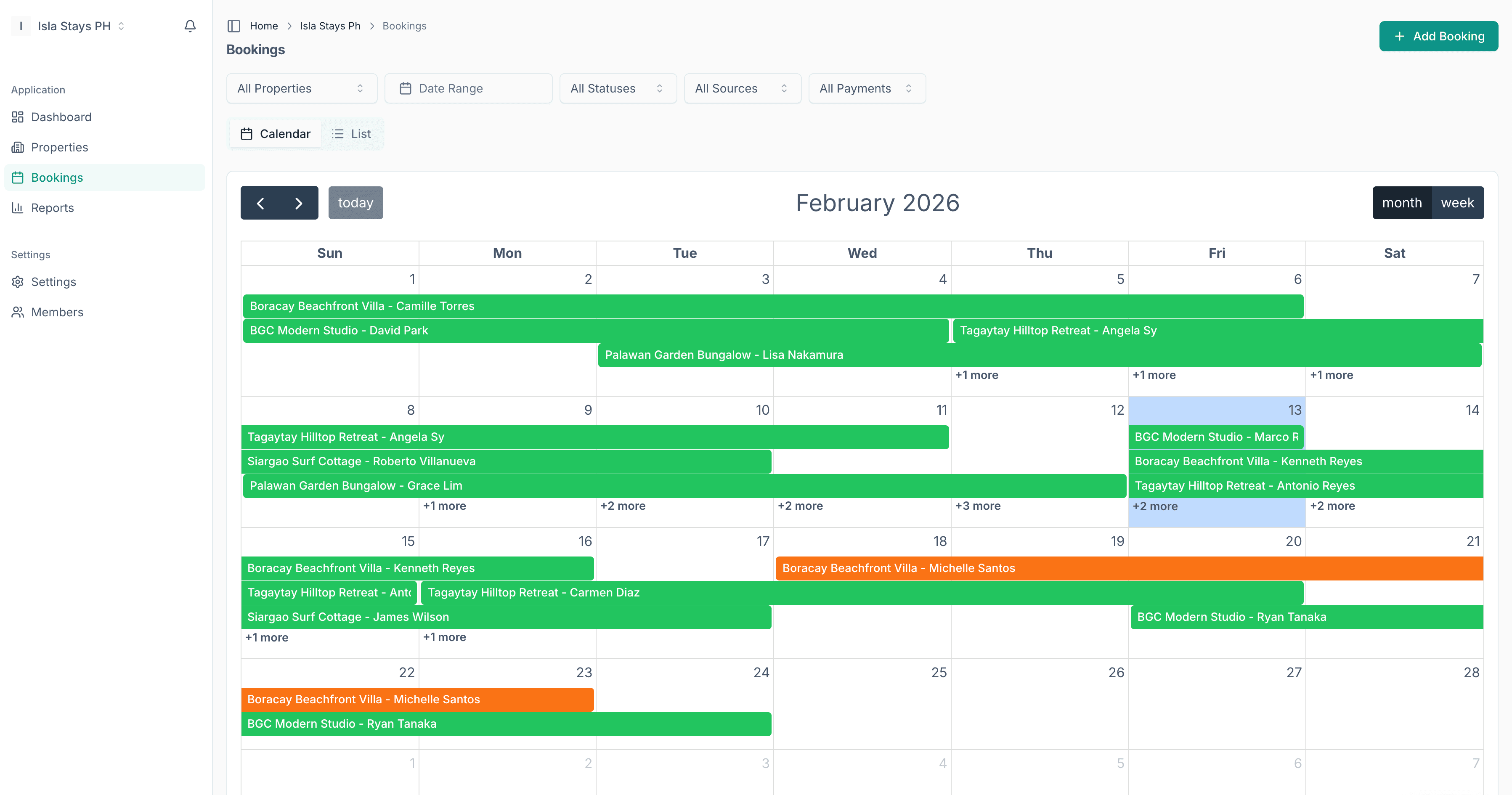Open the Michelle Santos orange booking bar
Screen dimensions: 1512x795
[x=998, y=567]
